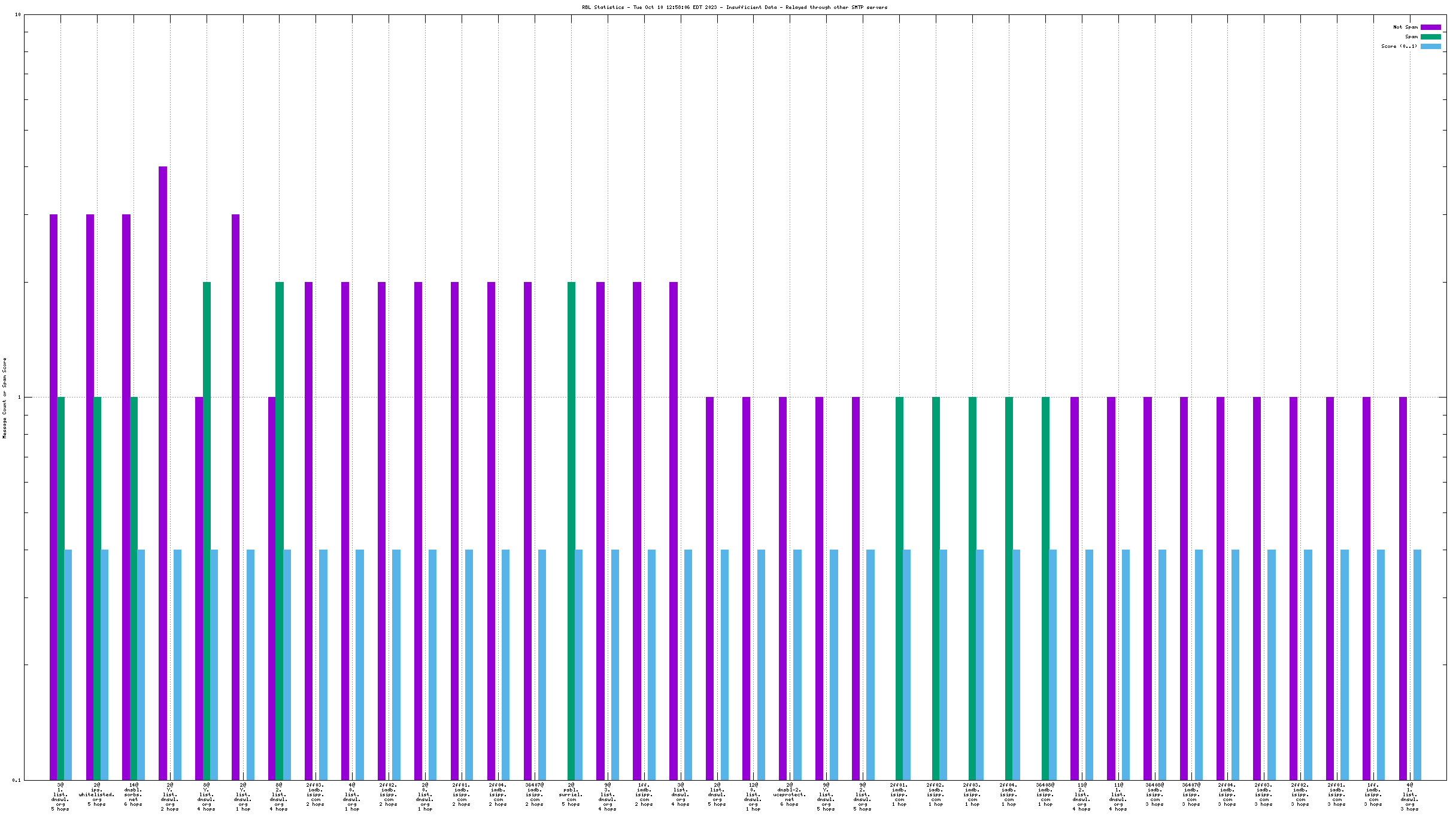This screenshot has height=819, width=1456.
Task: Click the RBL Statistics chart title
Action: 734,7
